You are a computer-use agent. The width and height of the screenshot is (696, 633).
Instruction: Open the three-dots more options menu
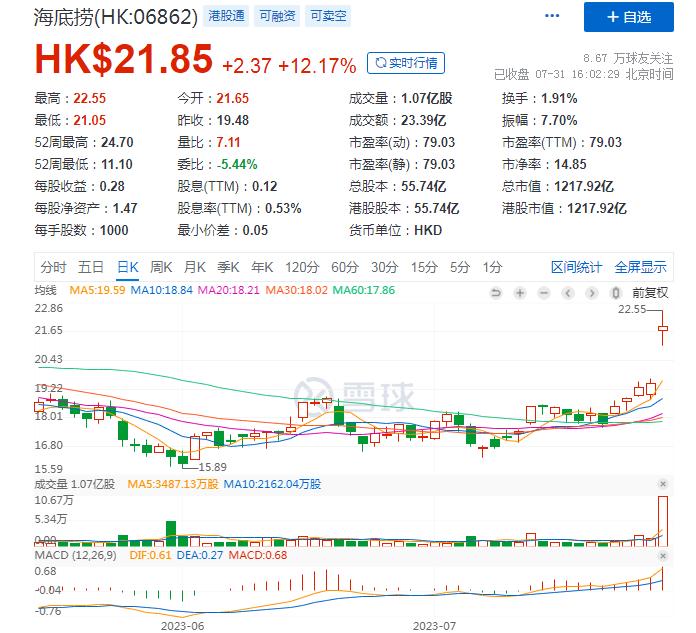pos(552,16)
